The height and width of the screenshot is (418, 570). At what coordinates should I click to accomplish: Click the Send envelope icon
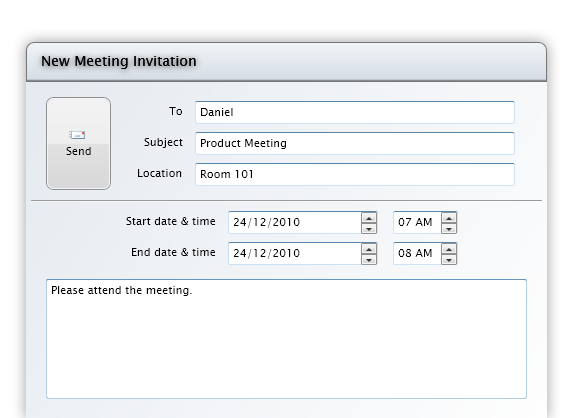point(77,135)
